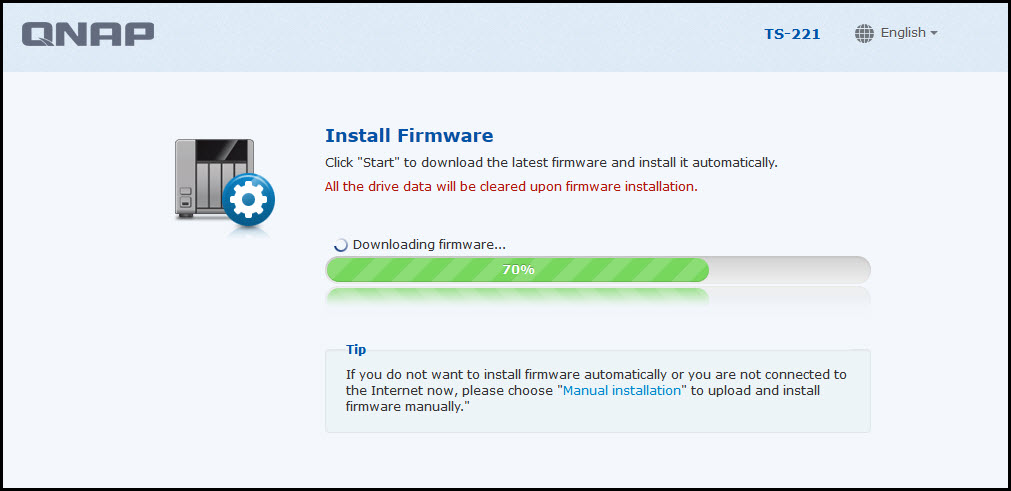Click the Downloading firmware status text
The height and width of the screenshot is (491, 1011).
[x=429, y=245]
